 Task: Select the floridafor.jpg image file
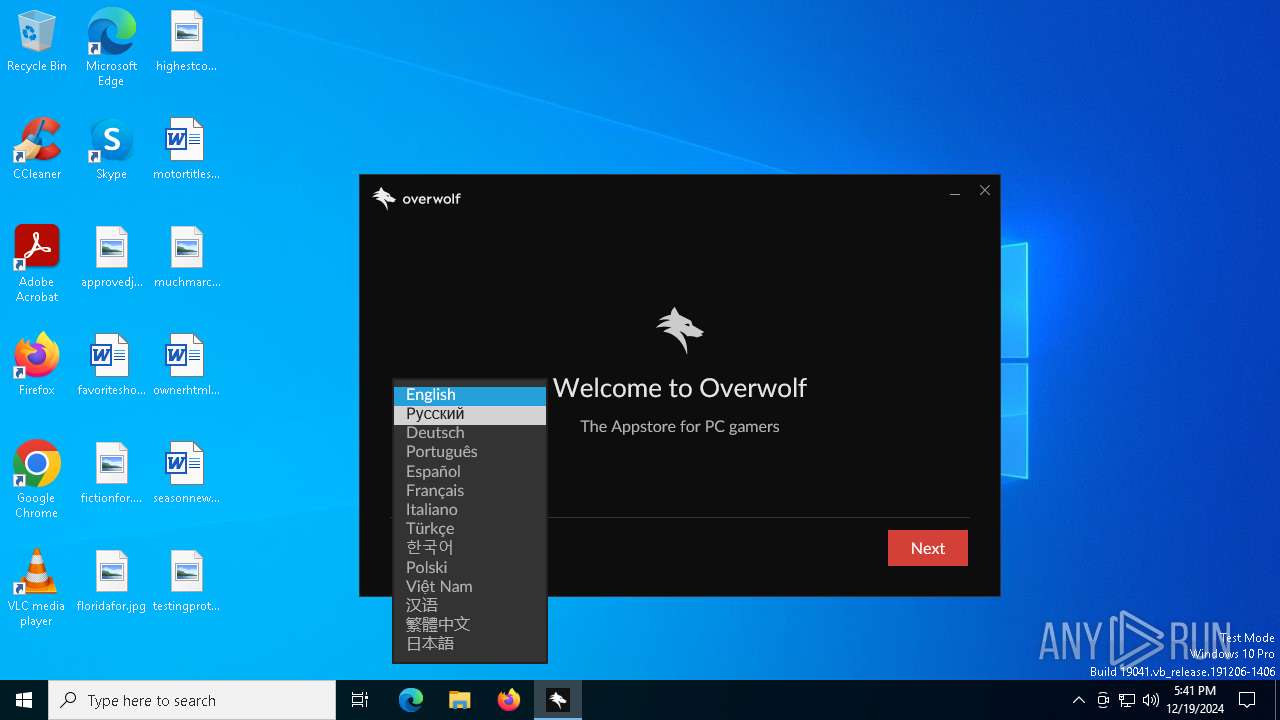111,582
